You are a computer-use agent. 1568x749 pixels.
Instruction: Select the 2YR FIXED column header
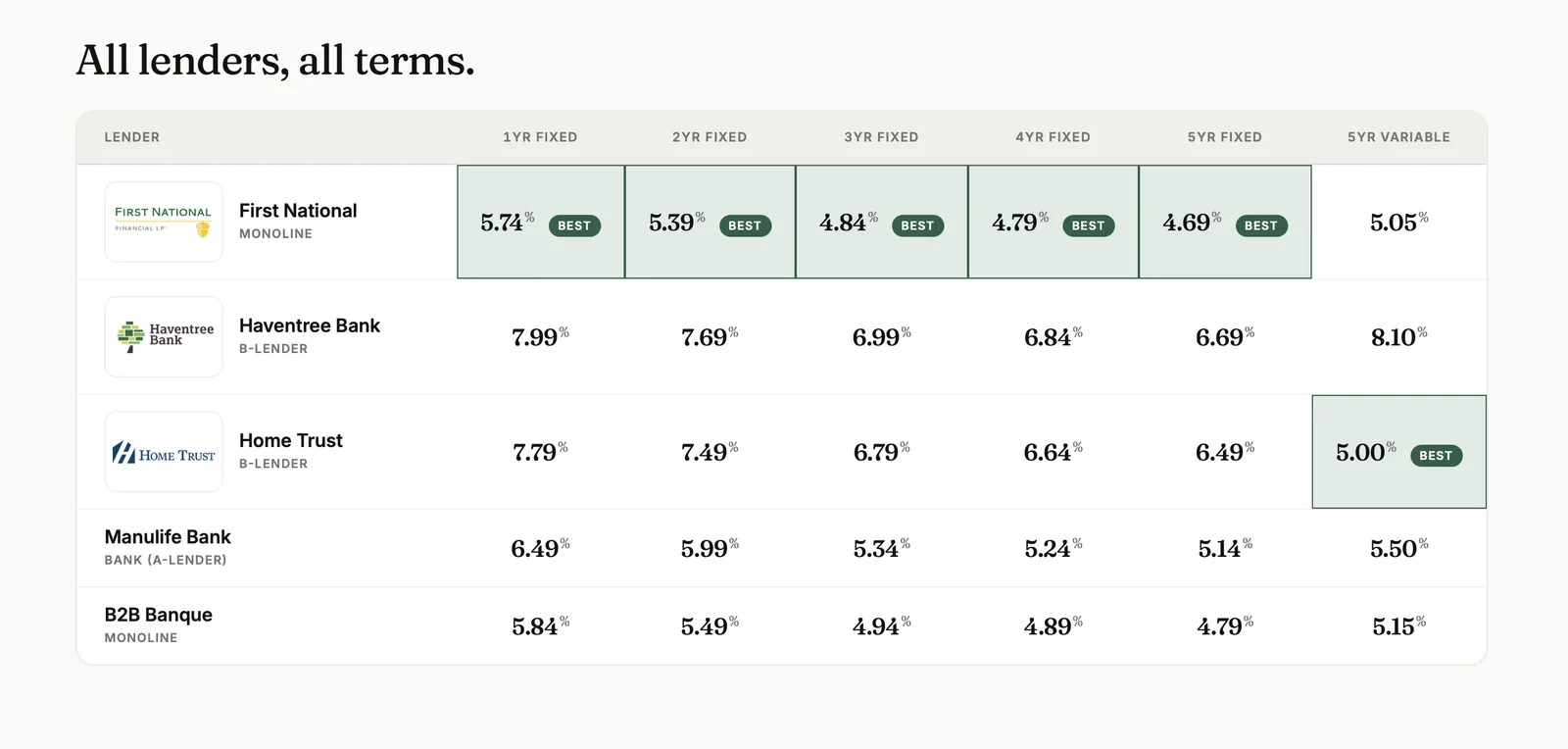click(710, 137)
